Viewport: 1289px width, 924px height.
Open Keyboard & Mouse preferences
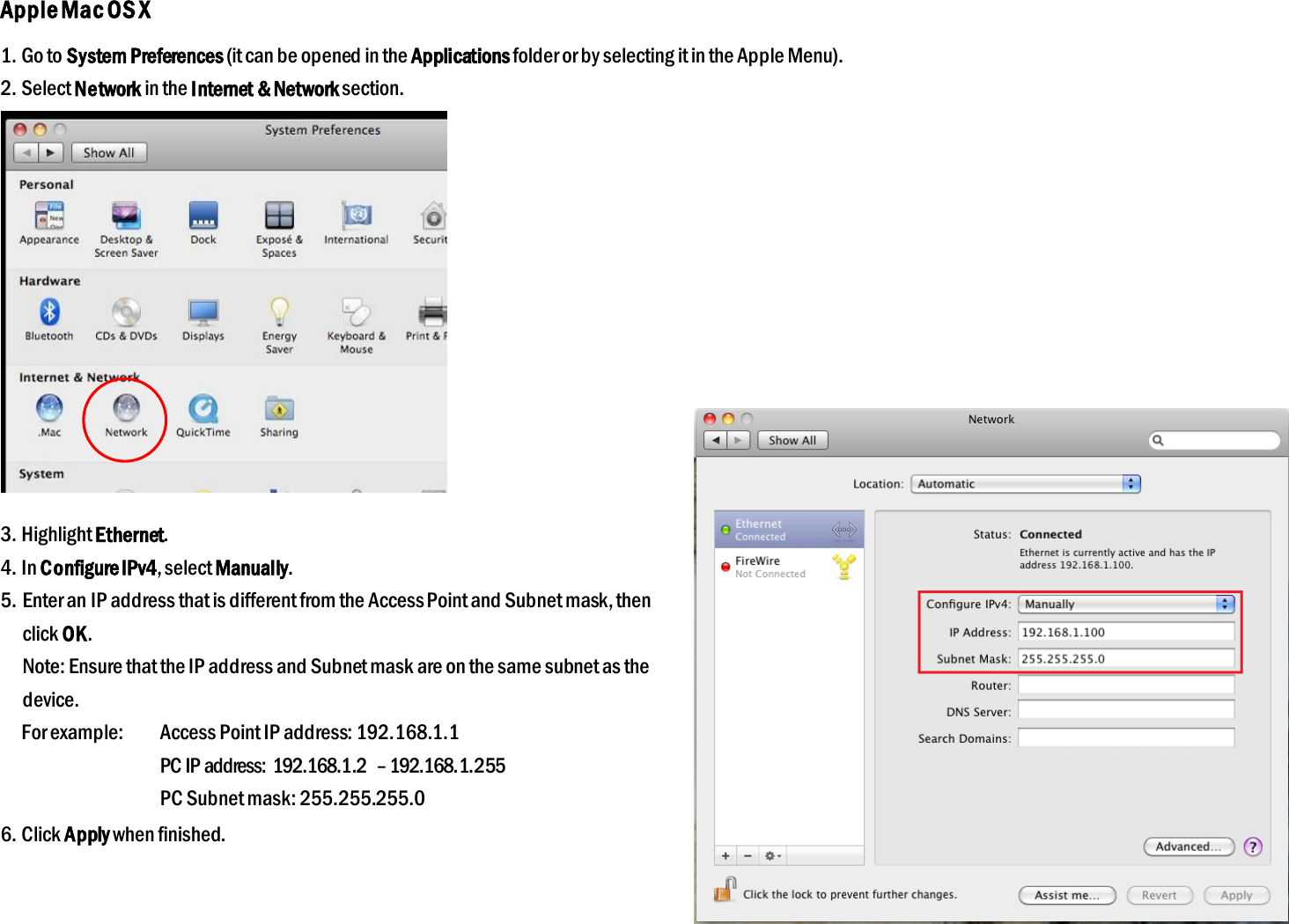click(x=357, y=312)
